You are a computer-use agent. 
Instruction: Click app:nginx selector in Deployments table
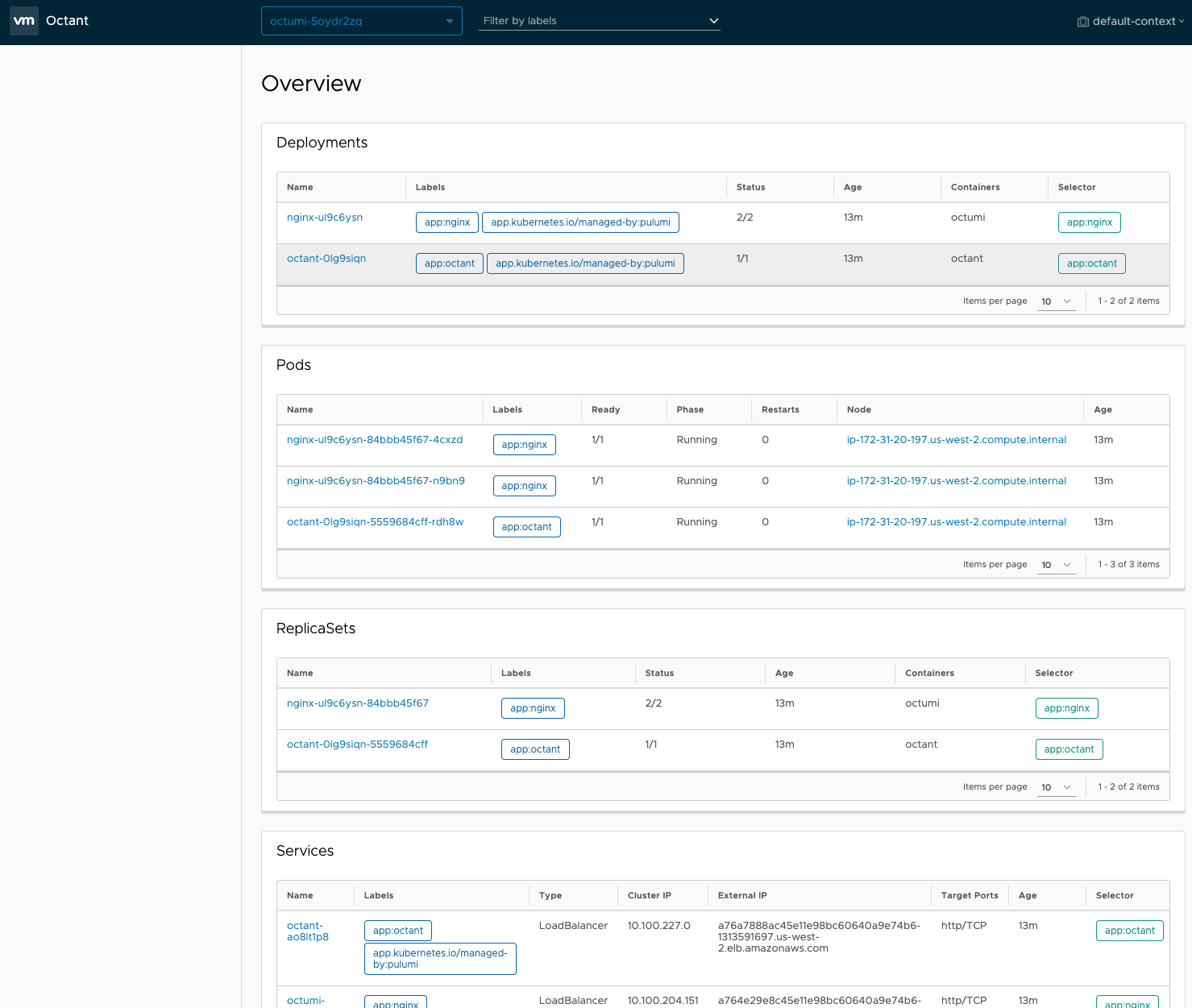pyautogui.click(x=1090, y=222)
